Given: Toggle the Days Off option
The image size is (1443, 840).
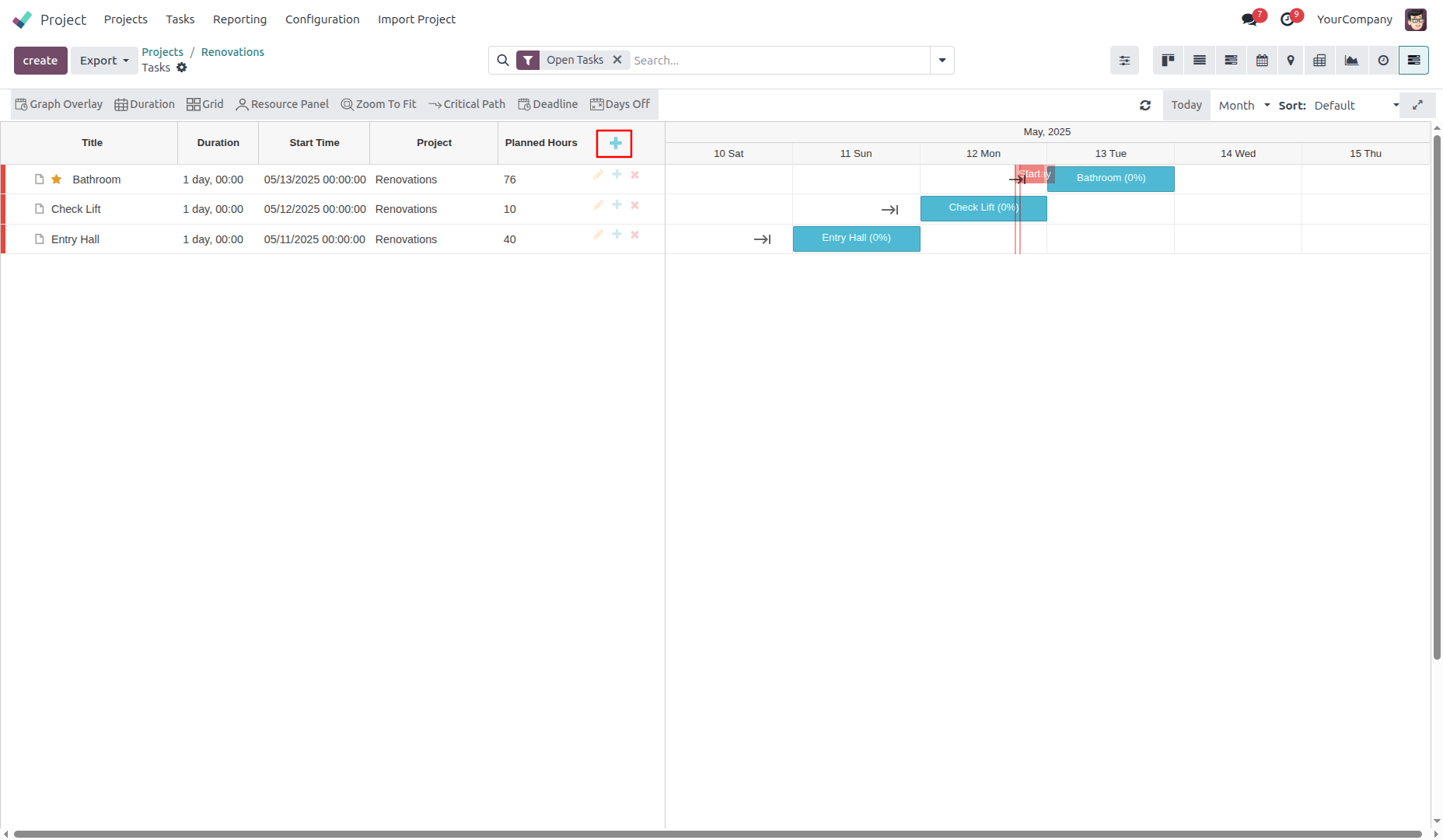Looking at the screenshot, I should click(x=620, y=105).
